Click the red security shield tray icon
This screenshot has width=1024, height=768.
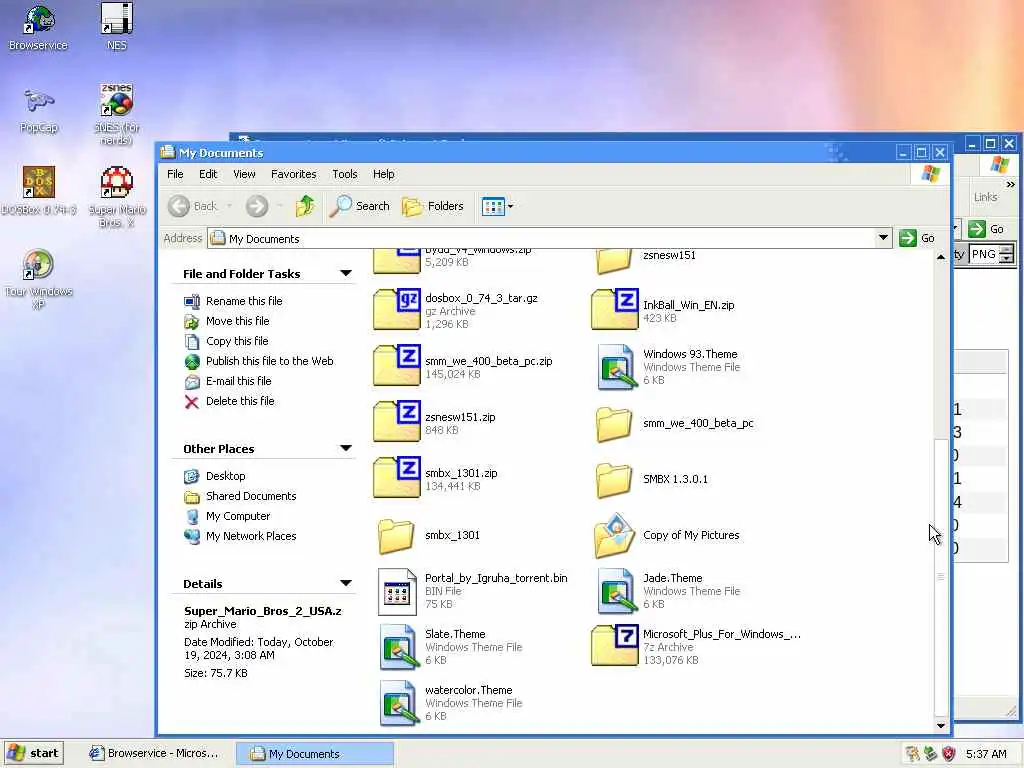coord(949,754)
